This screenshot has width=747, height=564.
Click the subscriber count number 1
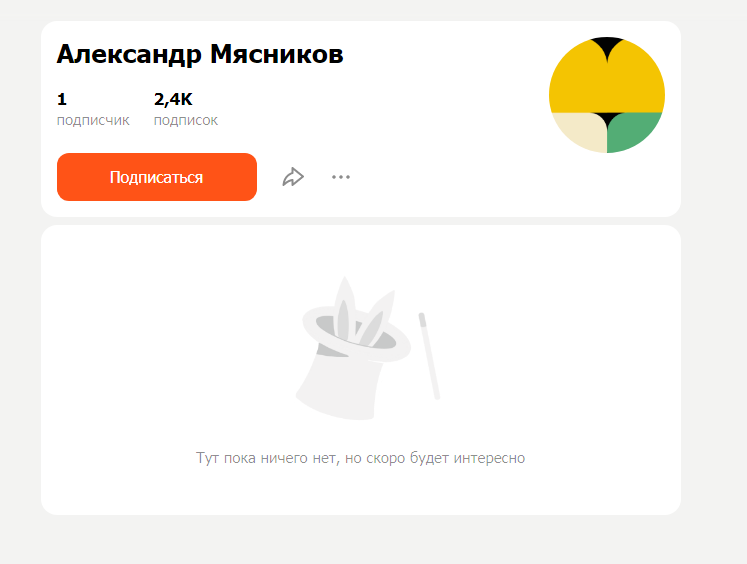(62, 99)
